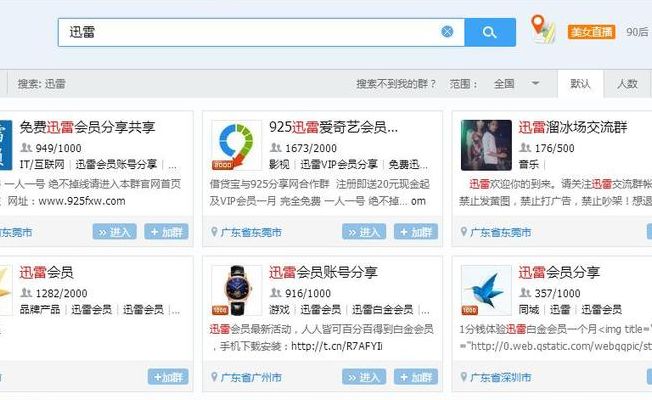
Task: Open the 迅雷溜冰场交流群 photo avatar
Action: pos(486,145)
